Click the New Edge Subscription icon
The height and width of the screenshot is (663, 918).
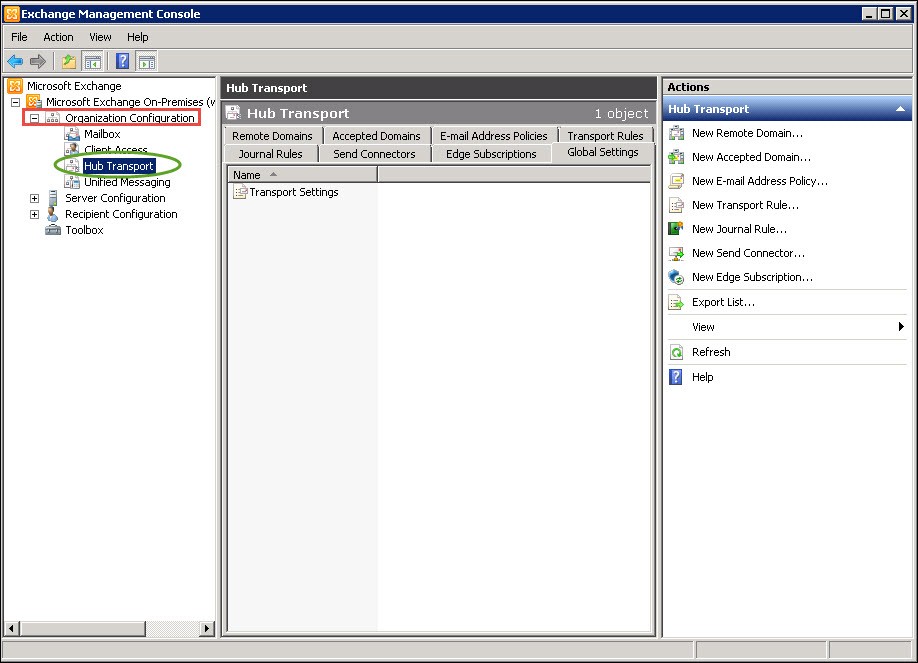[x=676, y=277]
